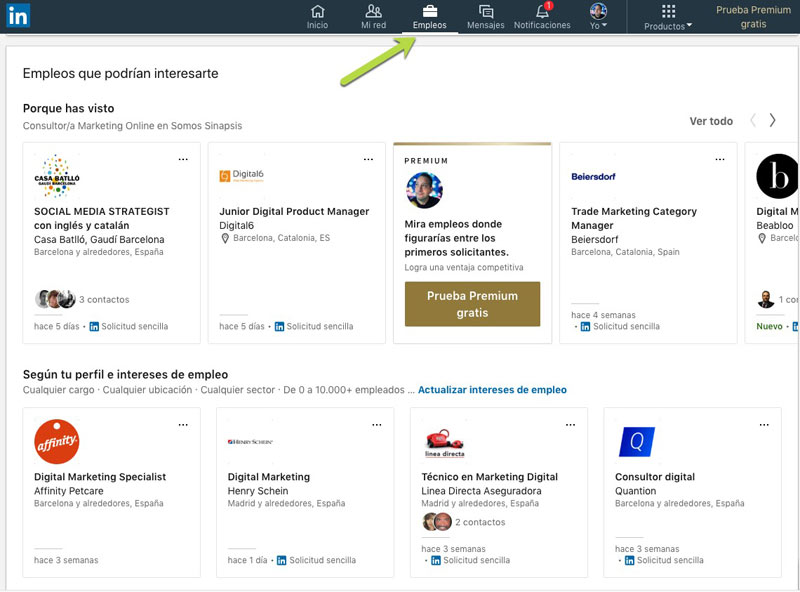This screenshot has width=800, height=592.
Task: Click the Henry Schein logo
Action: (251, 441)
